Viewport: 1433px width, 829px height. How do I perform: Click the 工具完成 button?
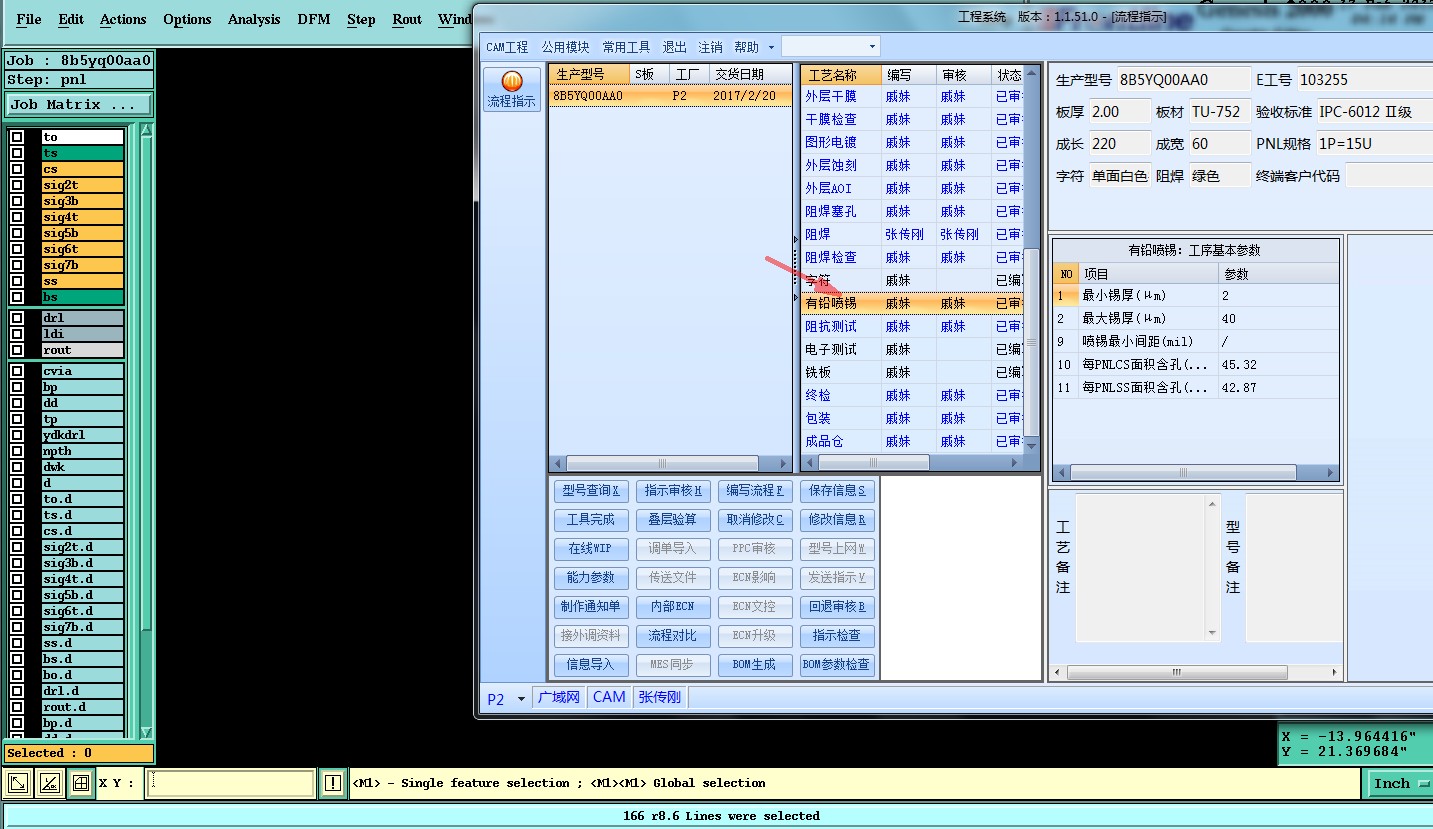point(591,520)
